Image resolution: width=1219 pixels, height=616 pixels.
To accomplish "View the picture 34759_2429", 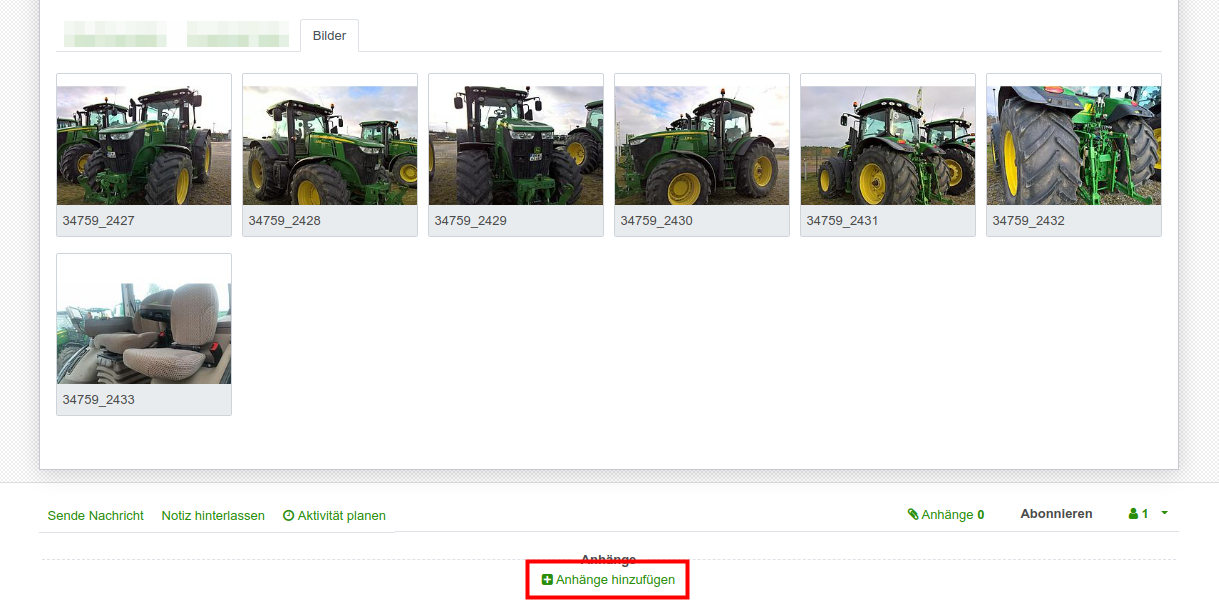I will click(x=516, y=145).
